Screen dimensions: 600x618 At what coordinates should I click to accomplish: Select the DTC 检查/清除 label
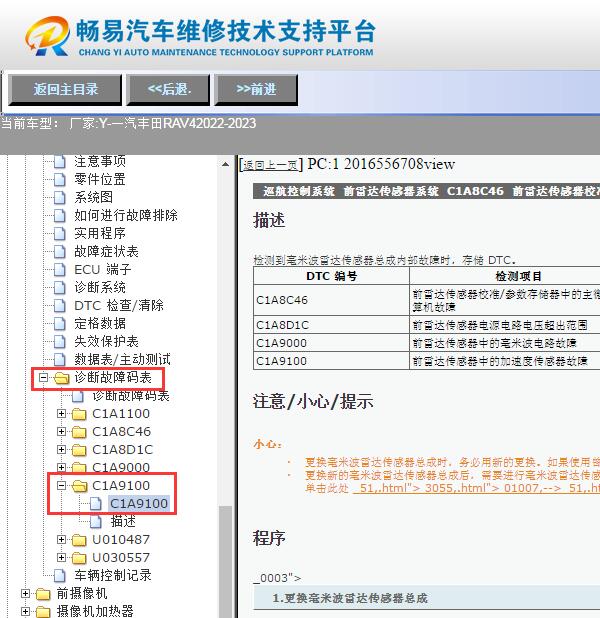point(119,305)
